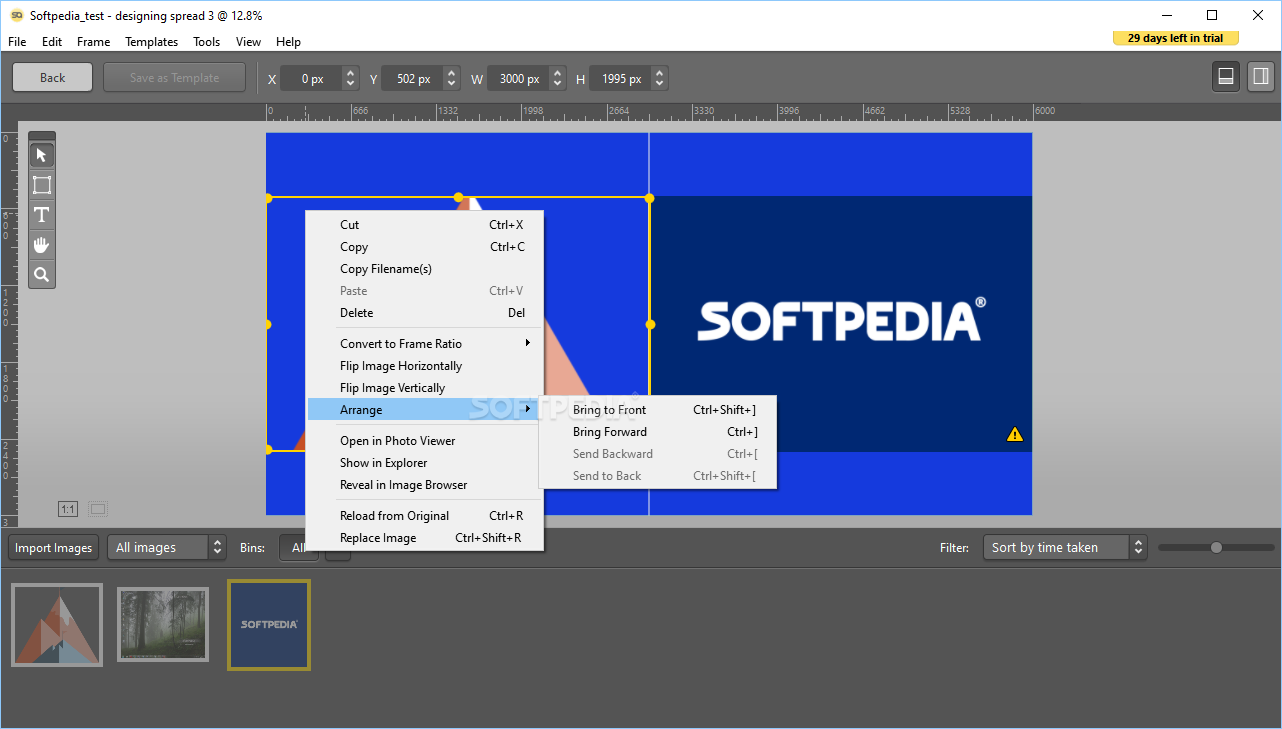Viewport: 1282px width, 729px height.
Task: Expand the Convert to Frame Ratio submenu
Action: tap(425, 344)
